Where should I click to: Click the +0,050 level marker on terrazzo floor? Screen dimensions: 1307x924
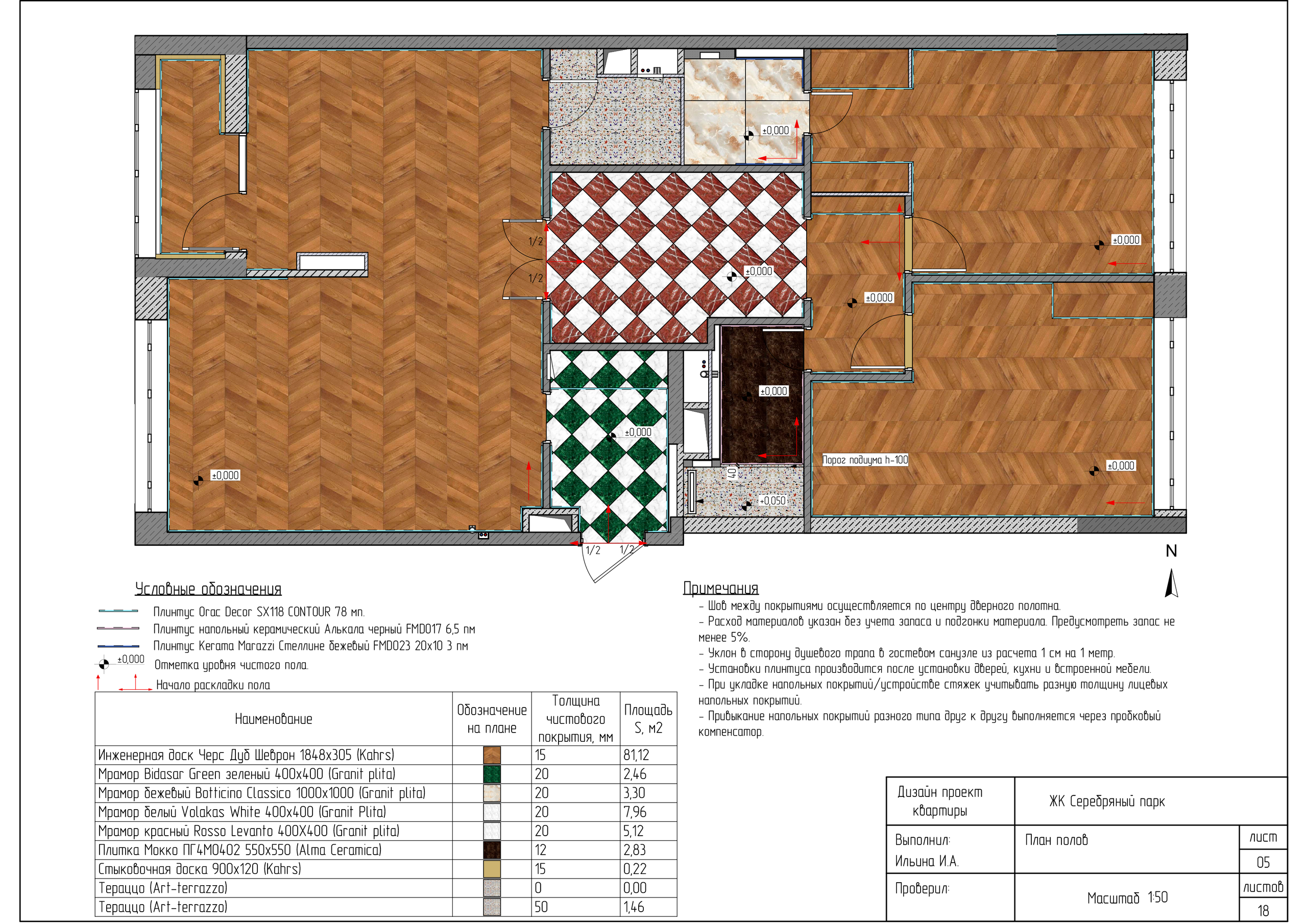(x=746, y=505)
